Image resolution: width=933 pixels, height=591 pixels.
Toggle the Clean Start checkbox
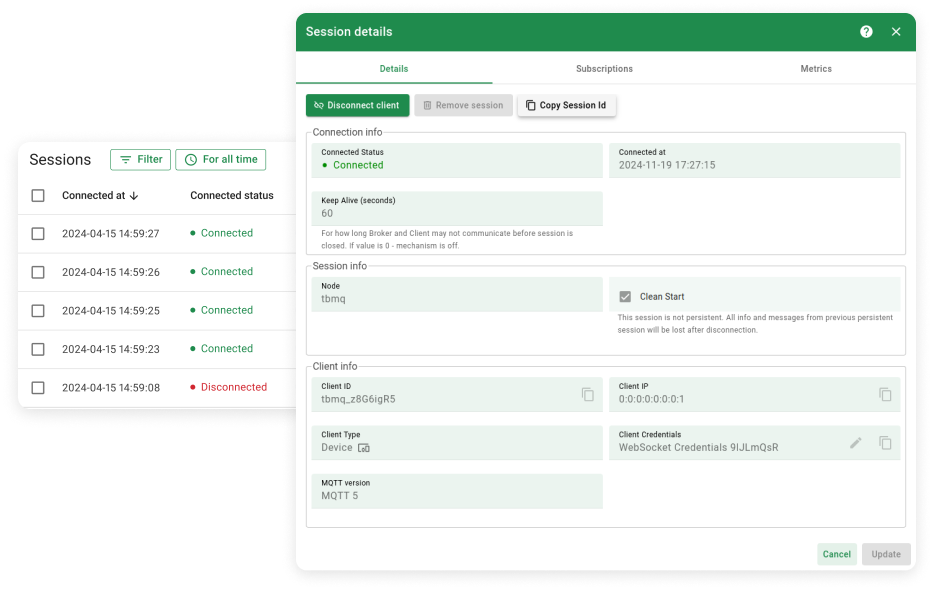625,296
